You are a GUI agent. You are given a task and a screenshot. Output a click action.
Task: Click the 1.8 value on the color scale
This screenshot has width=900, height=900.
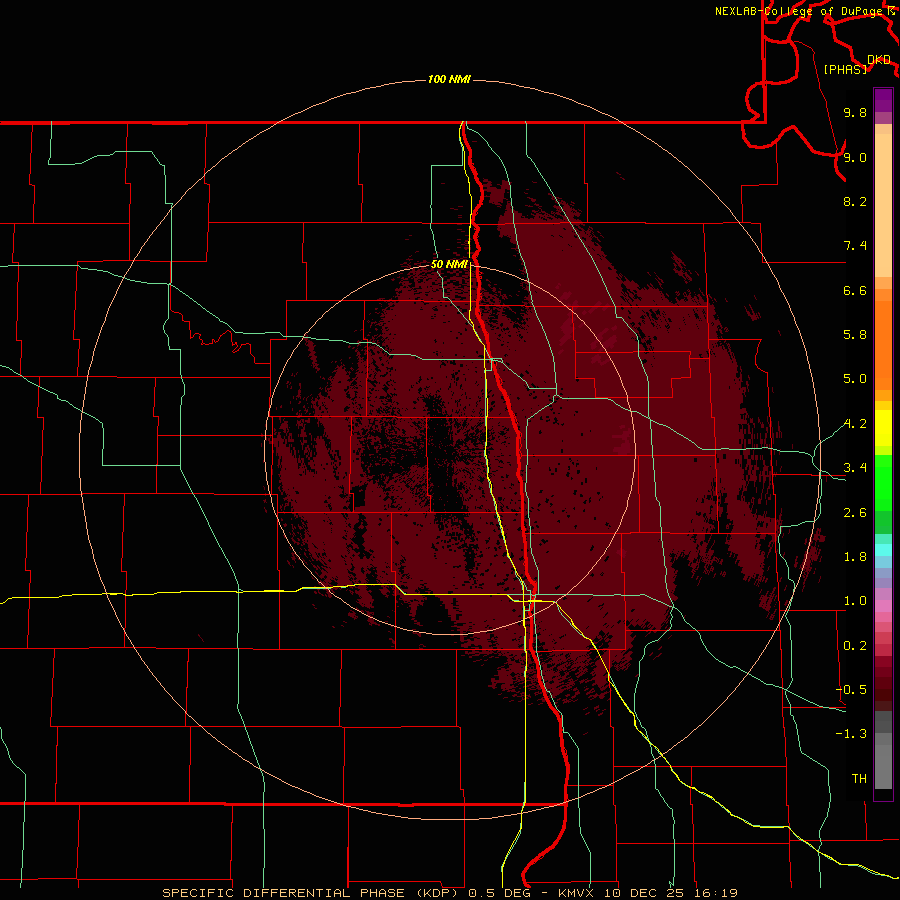click(855, 557)
